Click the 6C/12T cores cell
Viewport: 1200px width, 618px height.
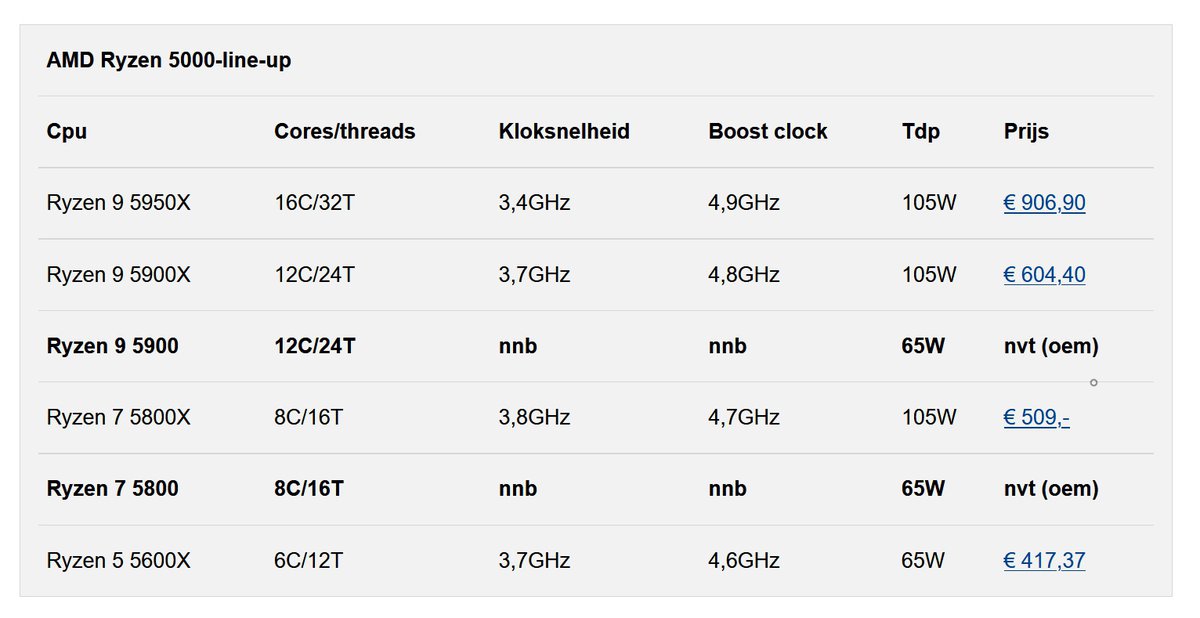tap(308, 561)
